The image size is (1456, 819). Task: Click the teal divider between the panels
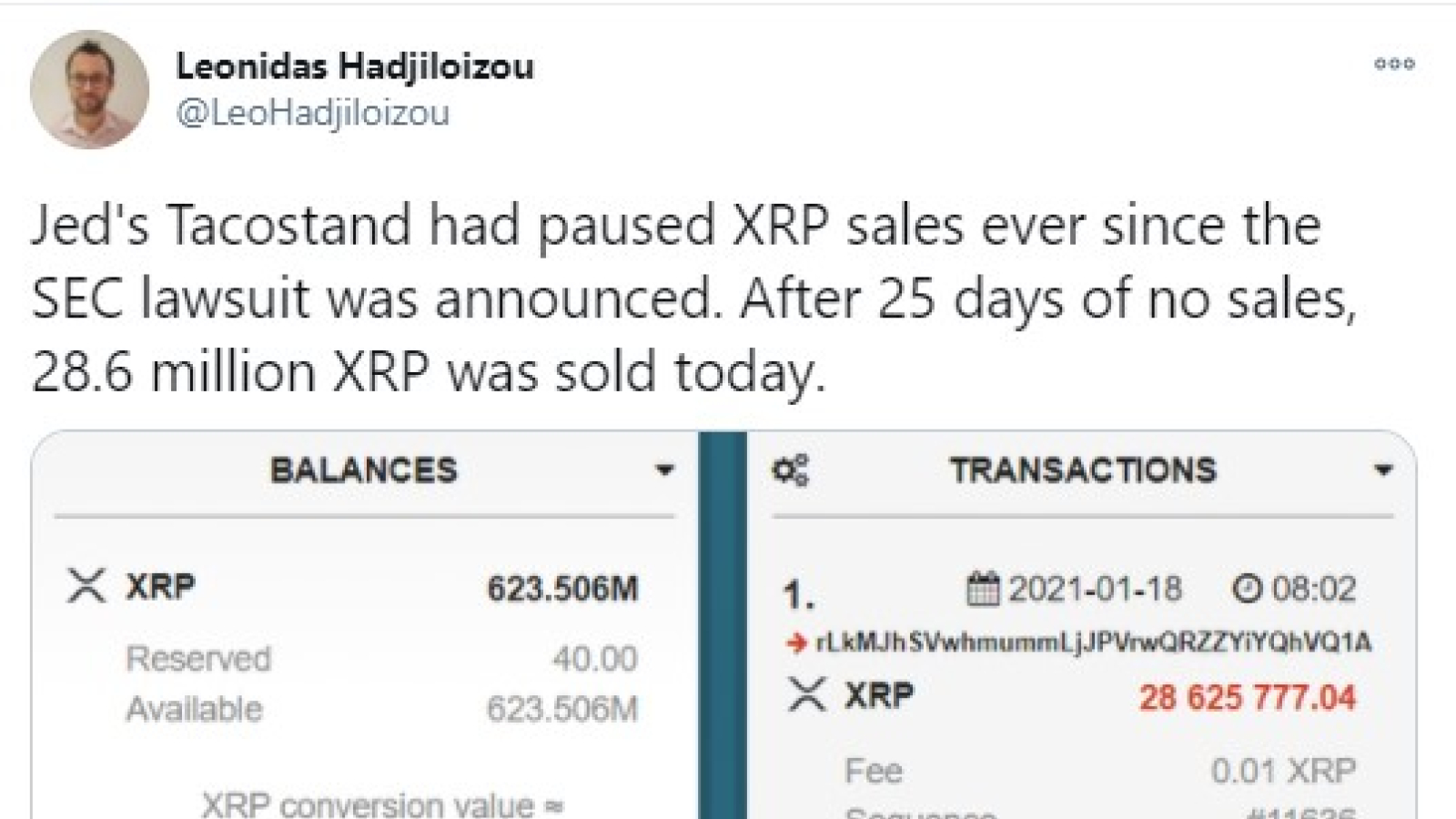click(x=723, y=625)
